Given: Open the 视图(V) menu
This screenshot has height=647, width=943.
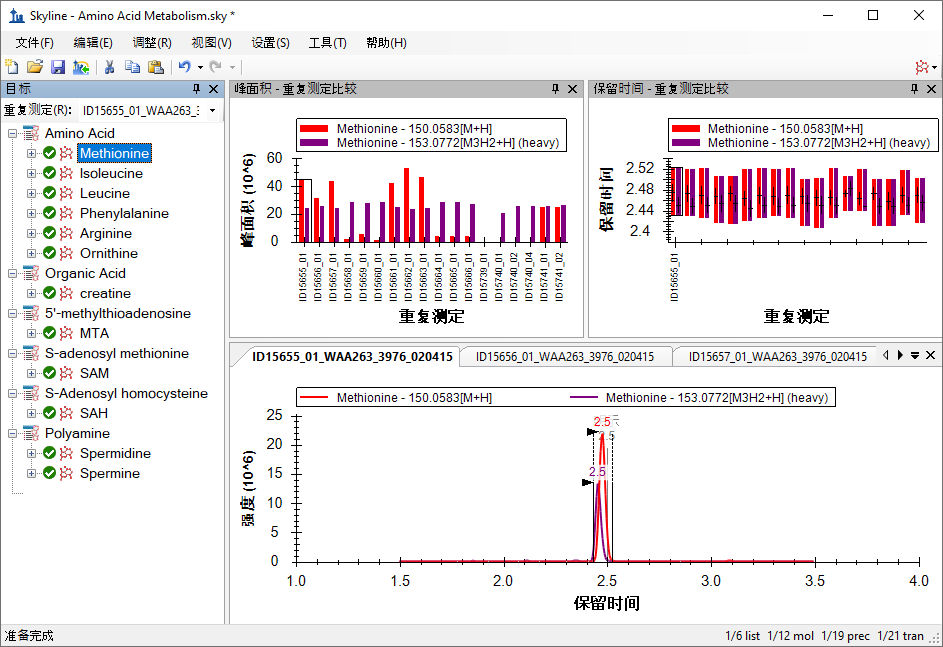Looking at the screenshot, I should click(x=211, y=43).
